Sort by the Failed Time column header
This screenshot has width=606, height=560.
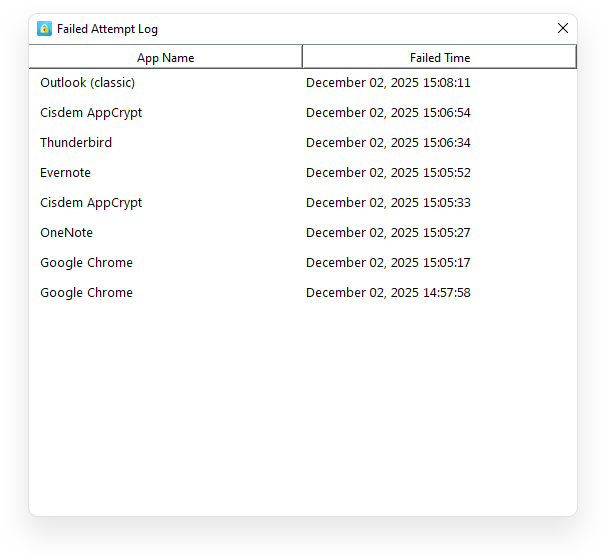click(440, 58)
